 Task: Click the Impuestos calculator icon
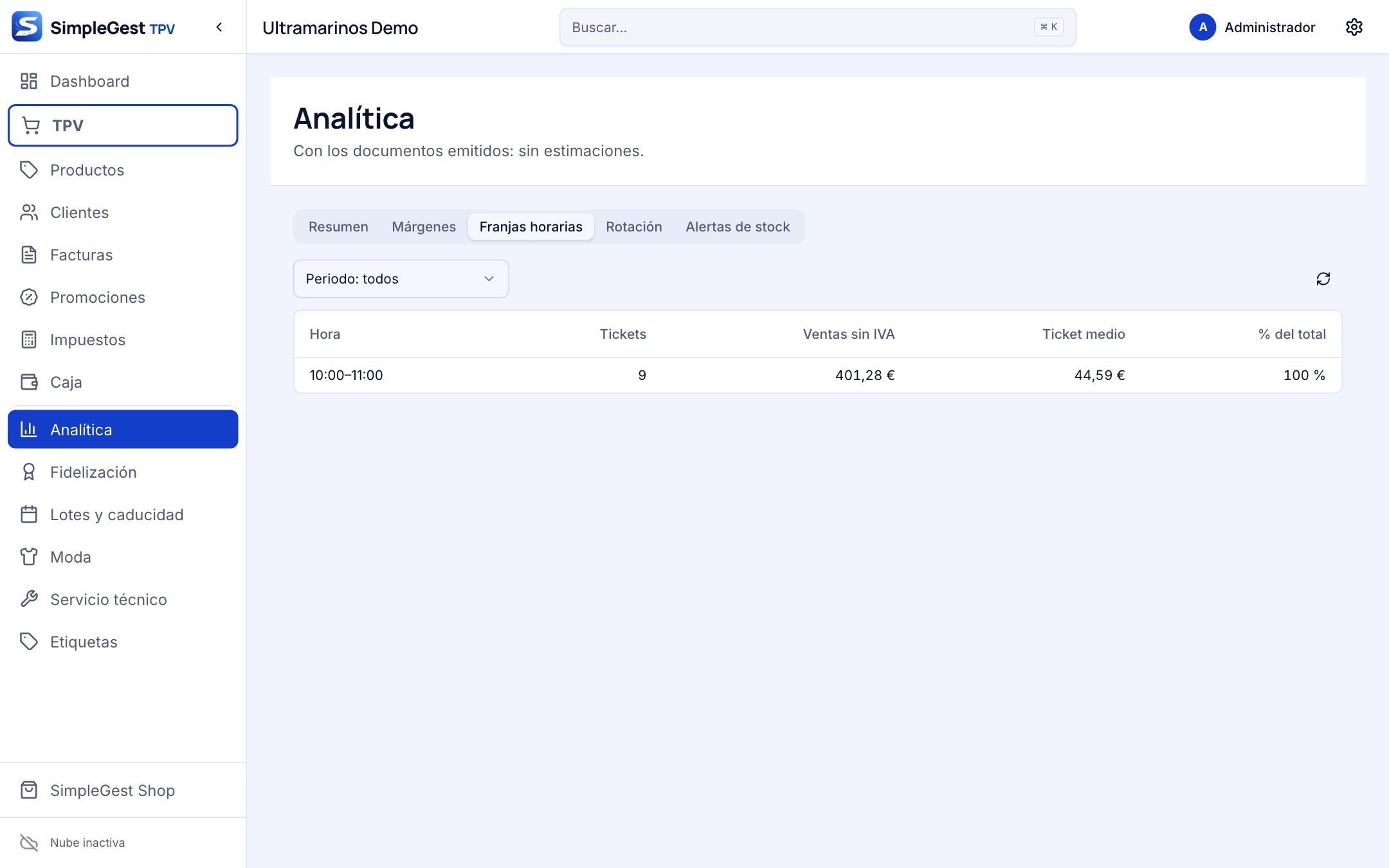(29, 339)
